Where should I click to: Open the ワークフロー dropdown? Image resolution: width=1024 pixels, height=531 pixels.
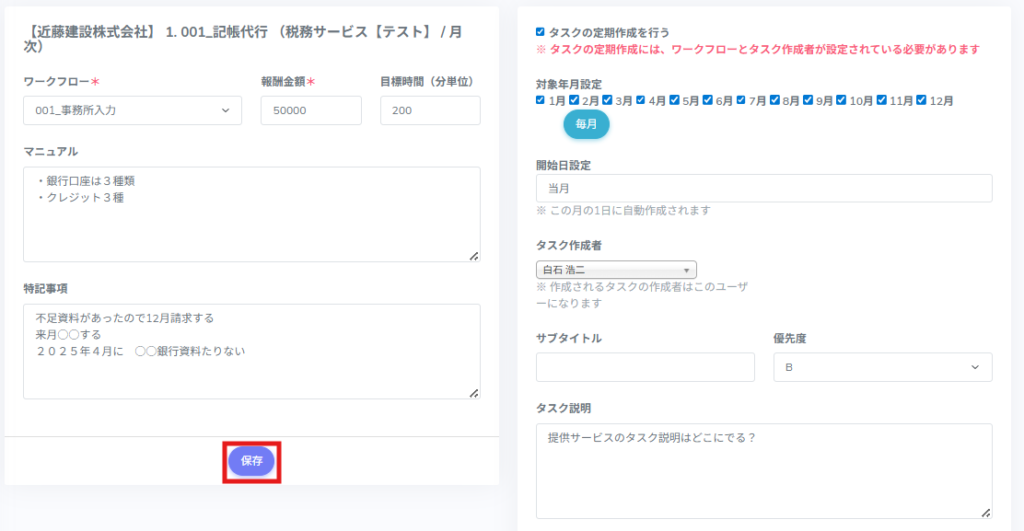pos(132,110)
